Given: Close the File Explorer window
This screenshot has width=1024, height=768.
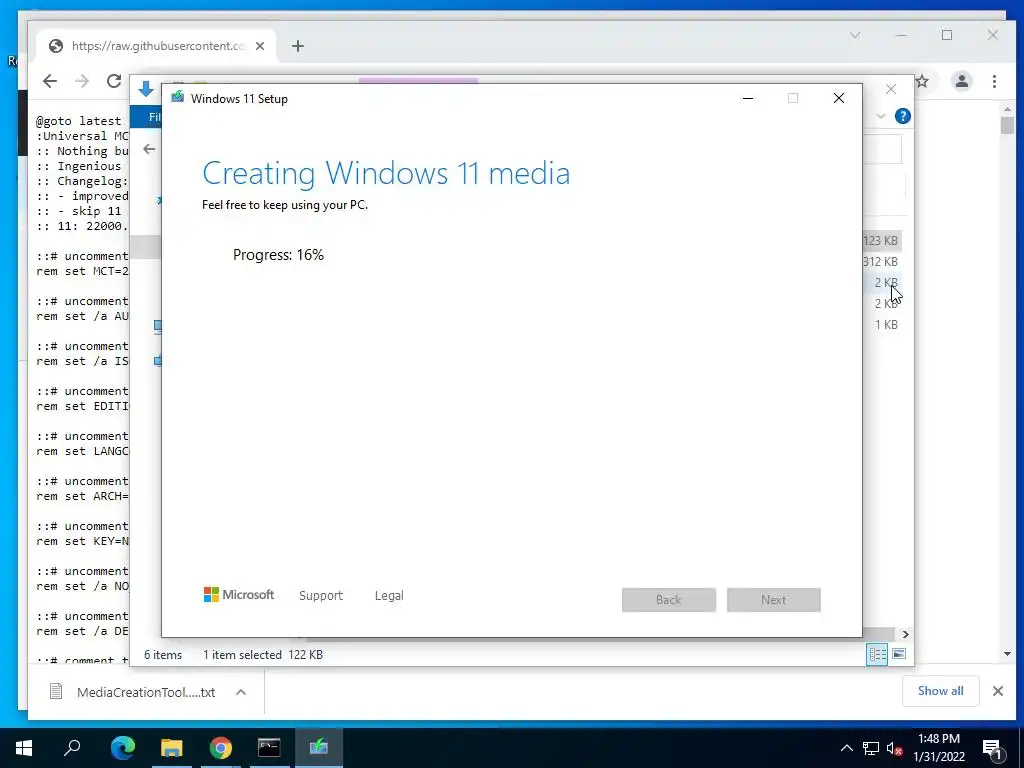Looking at the screenshot, I should (891, 89).
